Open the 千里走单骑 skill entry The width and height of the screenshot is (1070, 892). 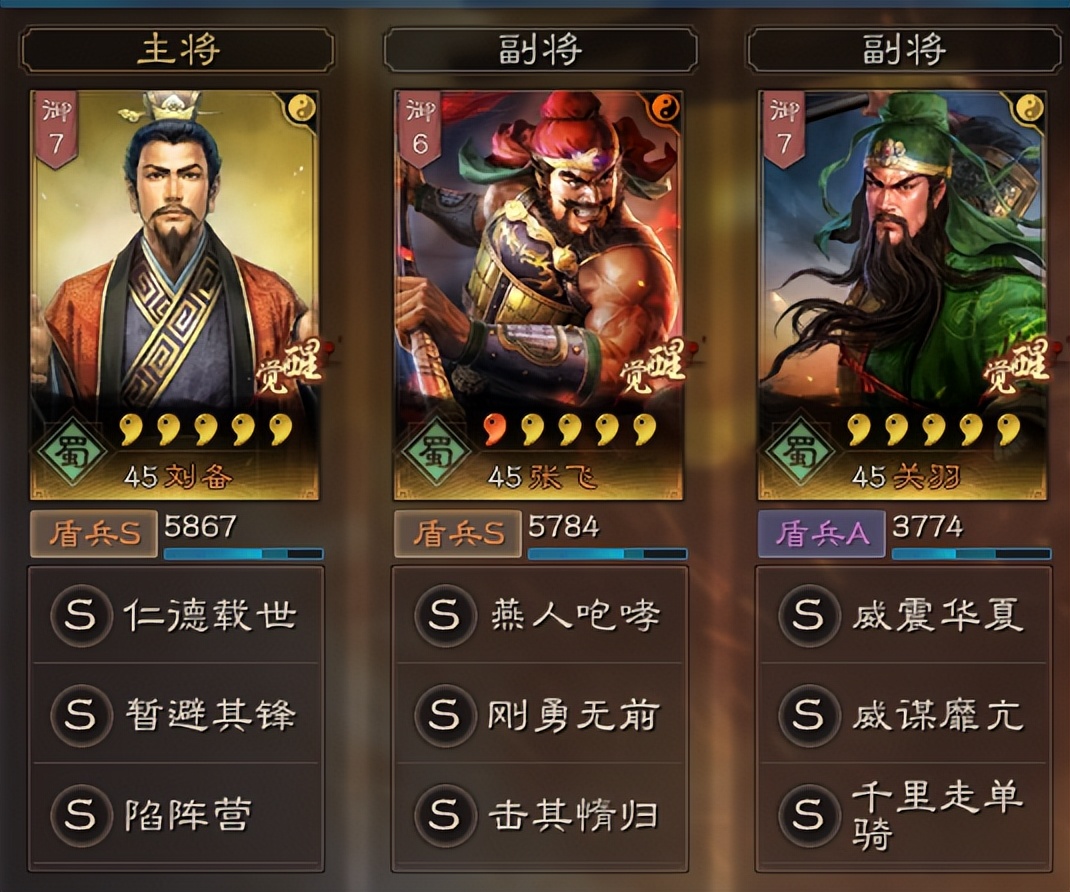click(x=903, y=815)
